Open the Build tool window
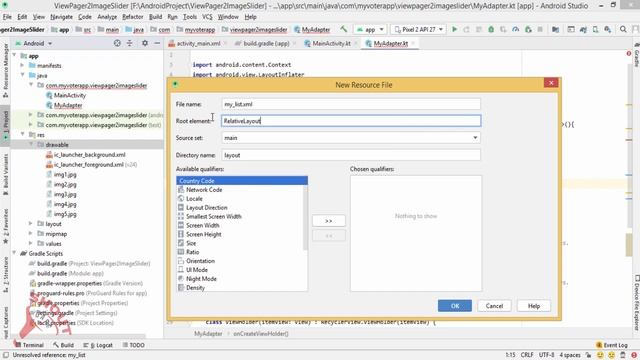This screenshot has height=360, width=640. pos(63,345)
